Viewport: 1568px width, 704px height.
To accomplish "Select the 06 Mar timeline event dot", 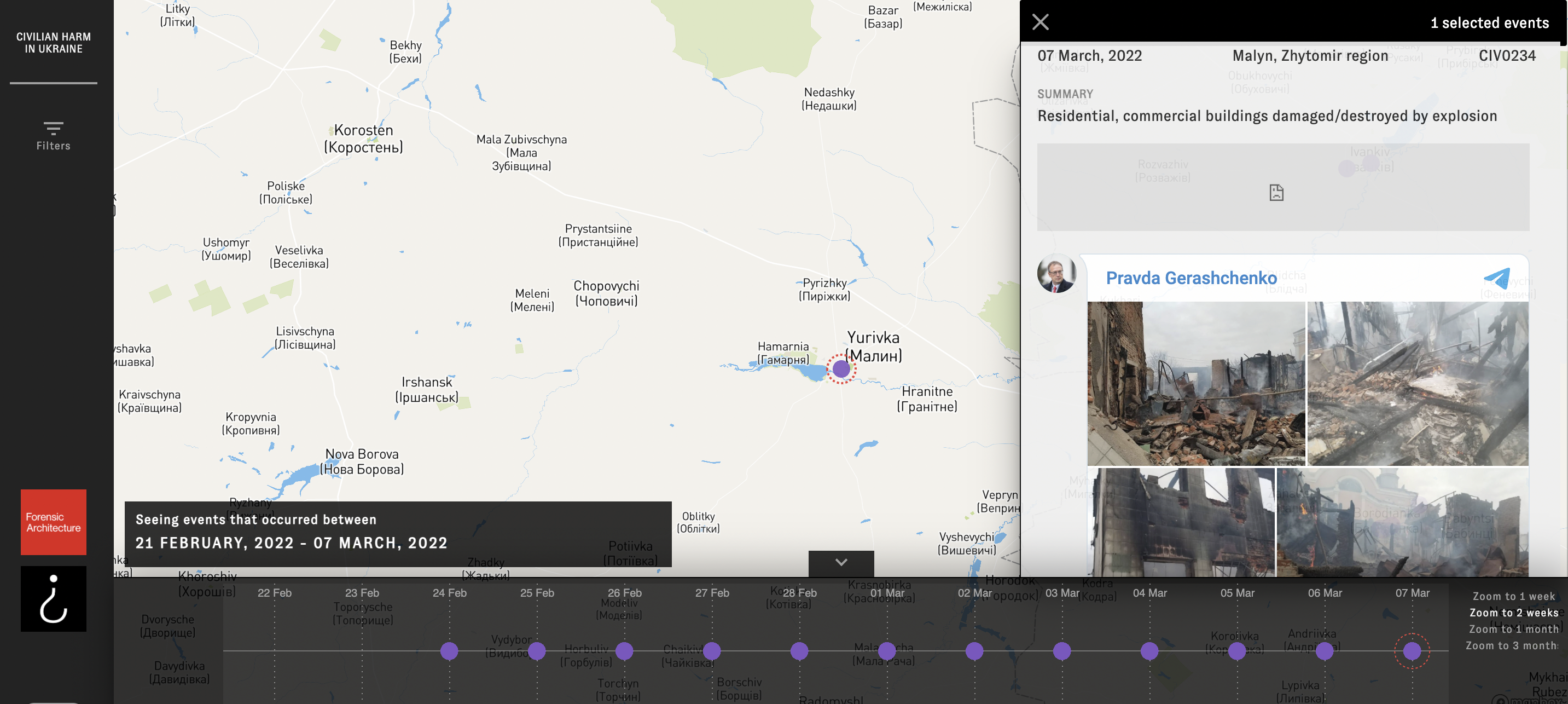I will pyautogui.click(x=1325, y=651).
